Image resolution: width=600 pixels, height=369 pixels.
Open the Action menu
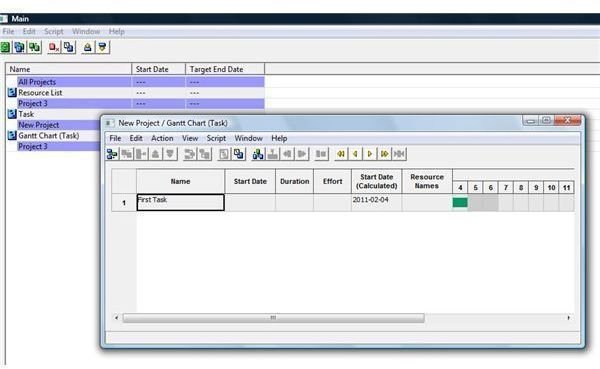point(162,138)
